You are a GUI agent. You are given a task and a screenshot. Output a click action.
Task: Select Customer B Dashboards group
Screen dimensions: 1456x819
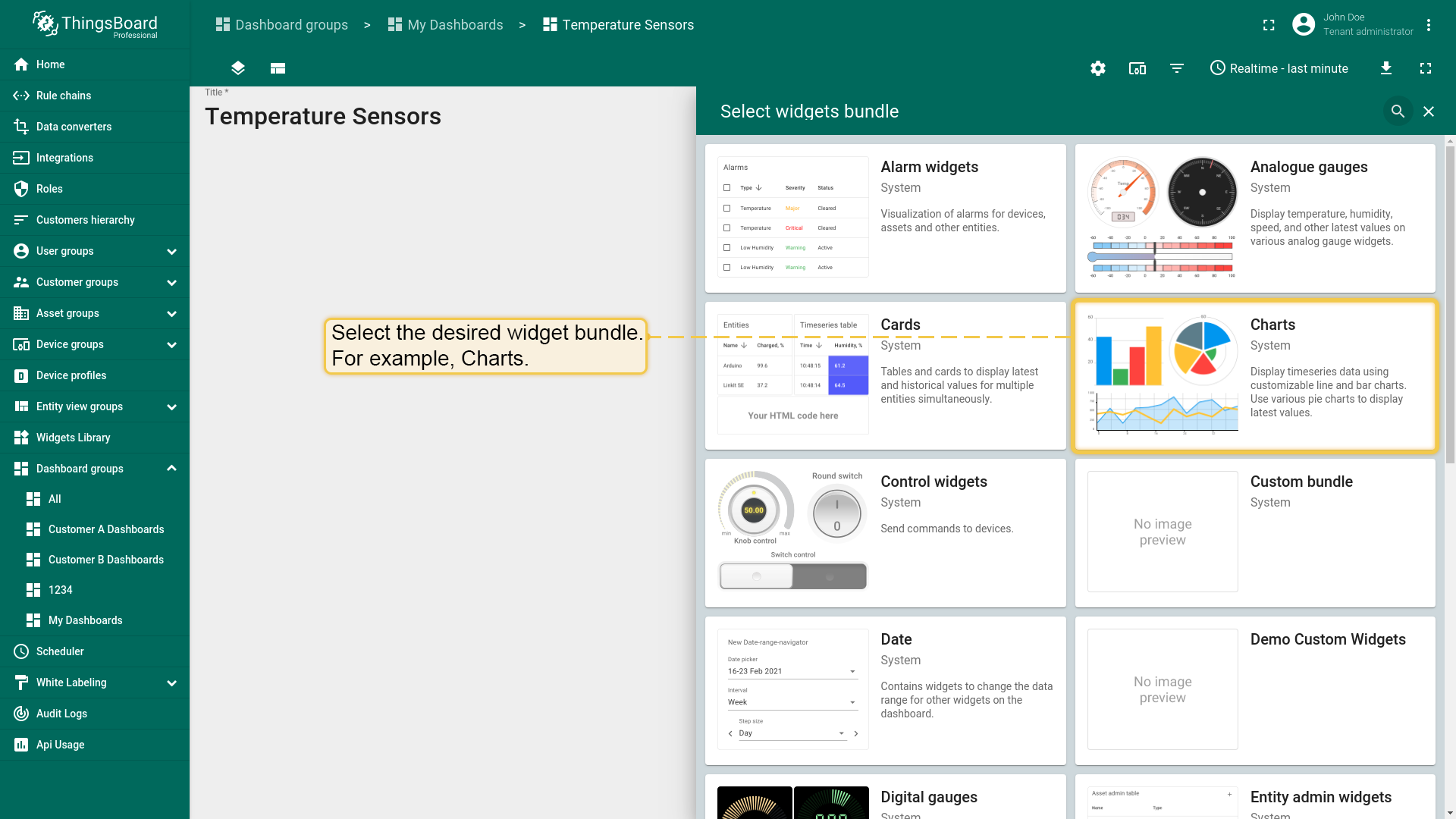coord(95,560)
